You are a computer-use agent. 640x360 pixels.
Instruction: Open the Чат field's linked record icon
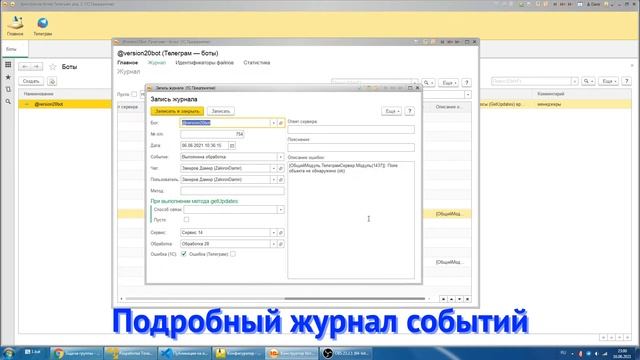281,168
